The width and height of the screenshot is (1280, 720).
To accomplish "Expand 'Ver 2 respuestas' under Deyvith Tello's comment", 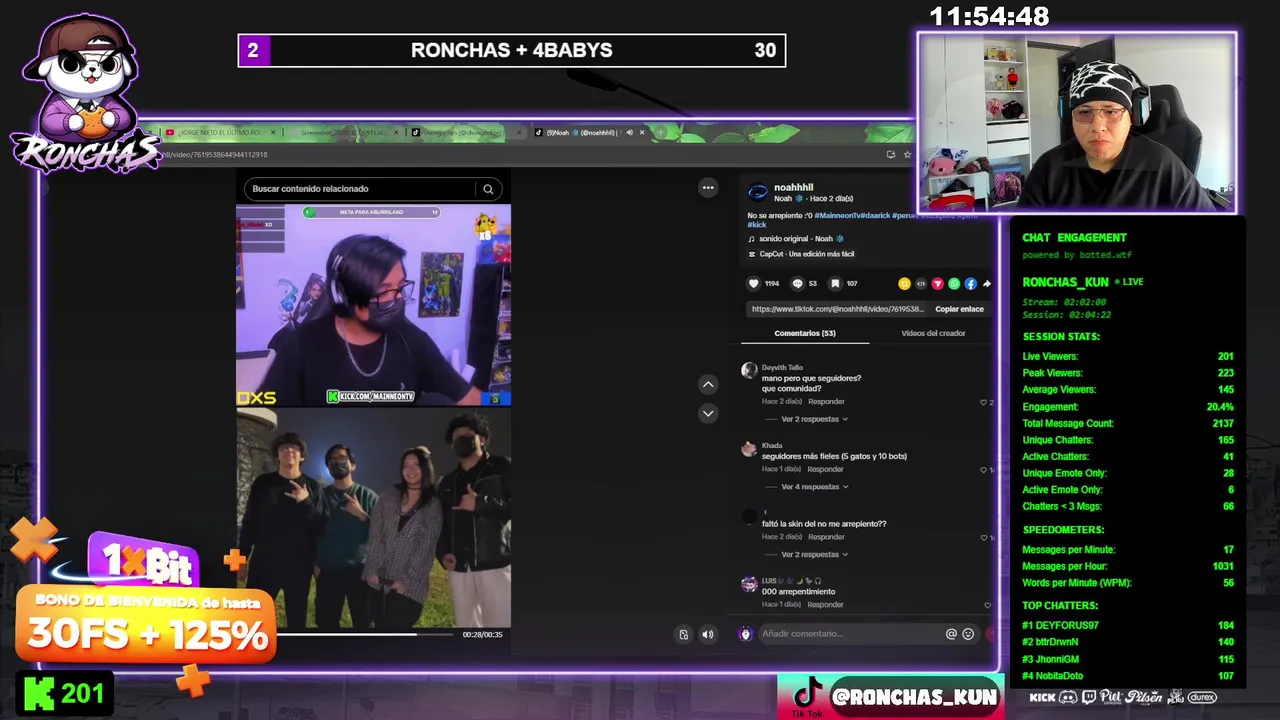I will point(814,419).
